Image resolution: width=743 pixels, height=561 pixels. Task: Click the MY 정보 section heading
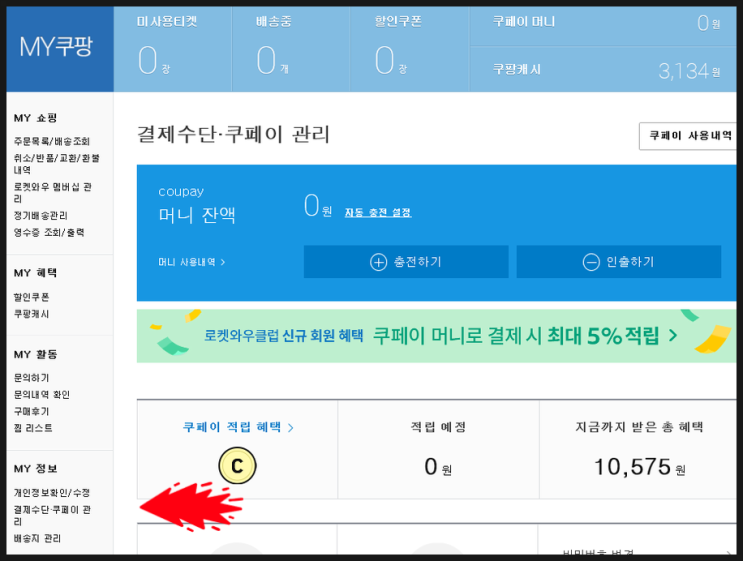click(x=36, y=469)
